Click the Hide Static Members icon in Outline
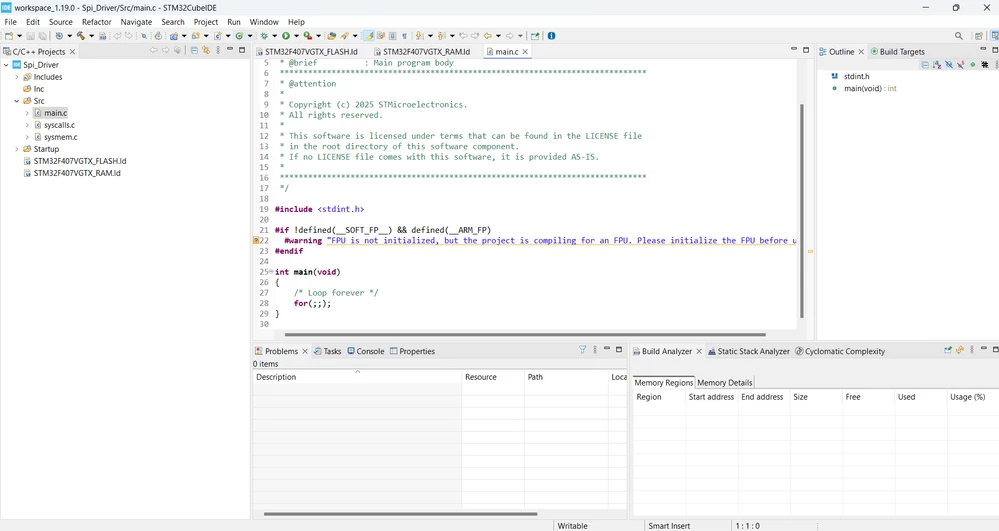The width and height of the screenshot is (999, 531). tap(960, 64)
